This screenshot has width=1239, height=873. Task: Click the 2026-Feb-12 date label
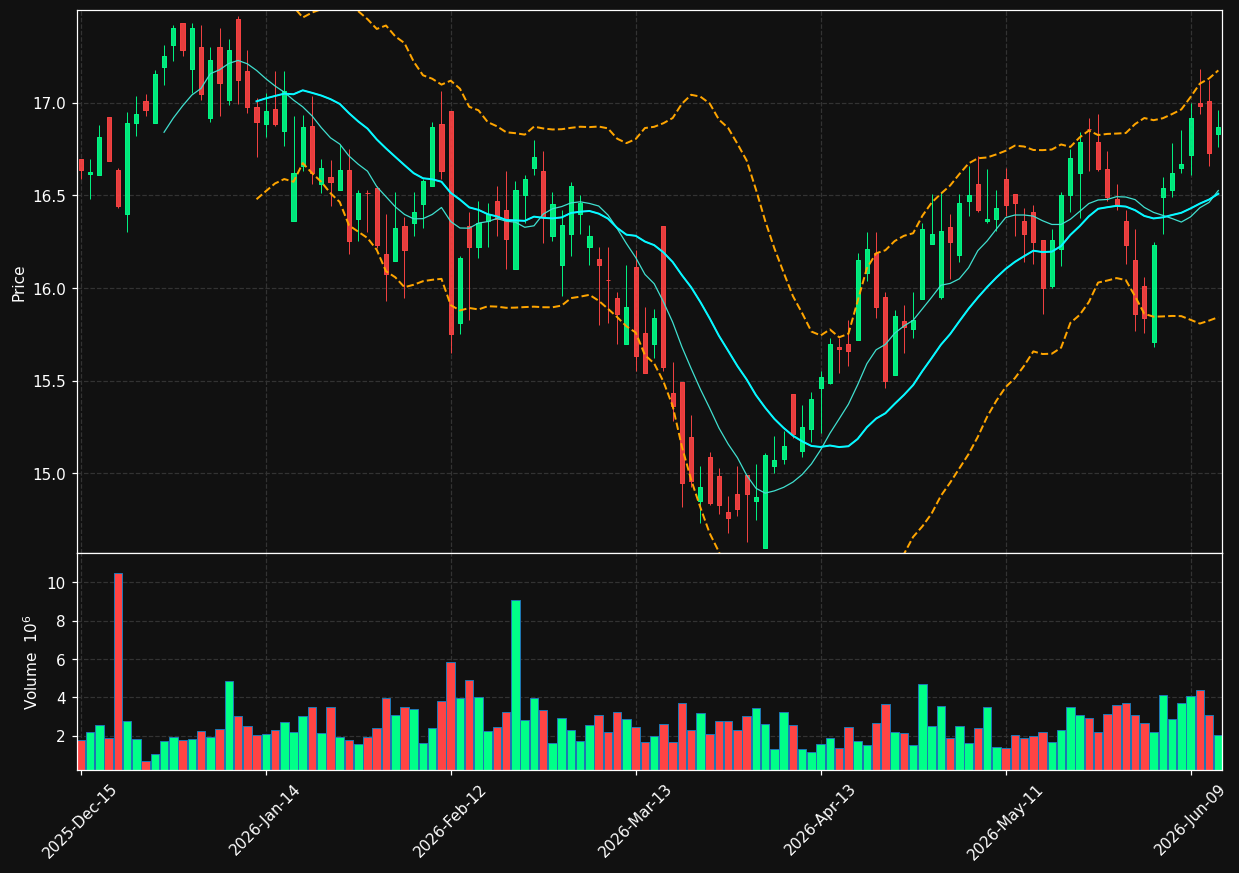[x=450, y=821]
